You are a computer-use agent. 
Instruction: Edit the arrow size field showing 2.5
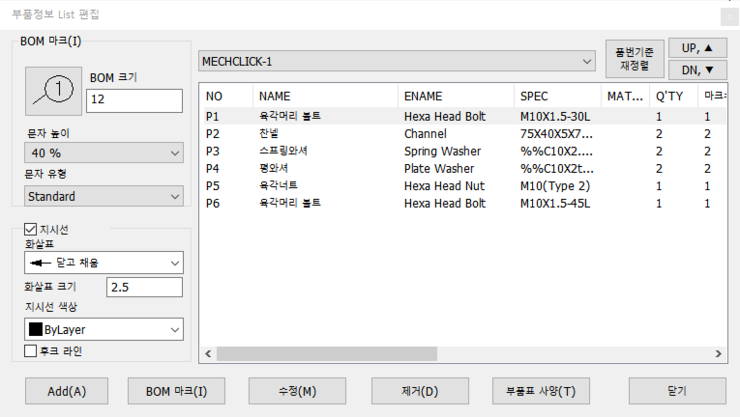(144, 287)
